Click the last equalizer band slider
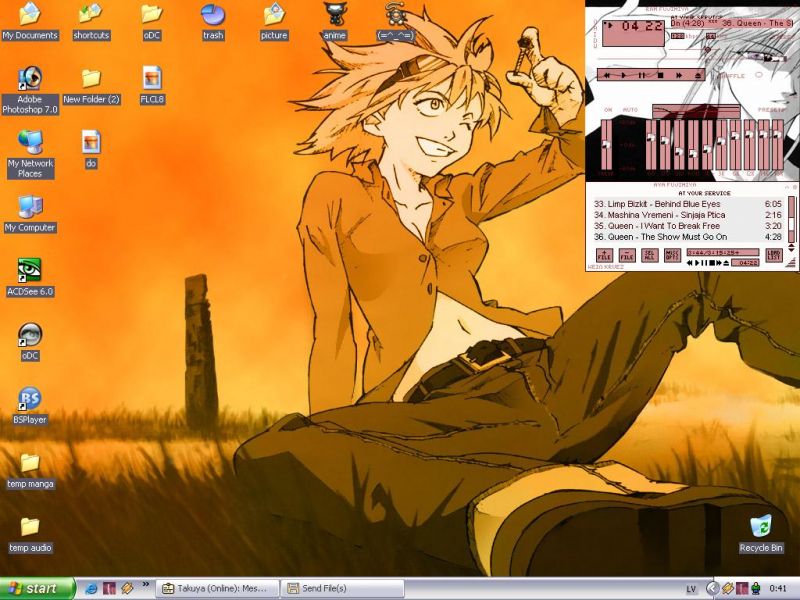Viewport: 800px width, 600px height. (x=778, y=144)
